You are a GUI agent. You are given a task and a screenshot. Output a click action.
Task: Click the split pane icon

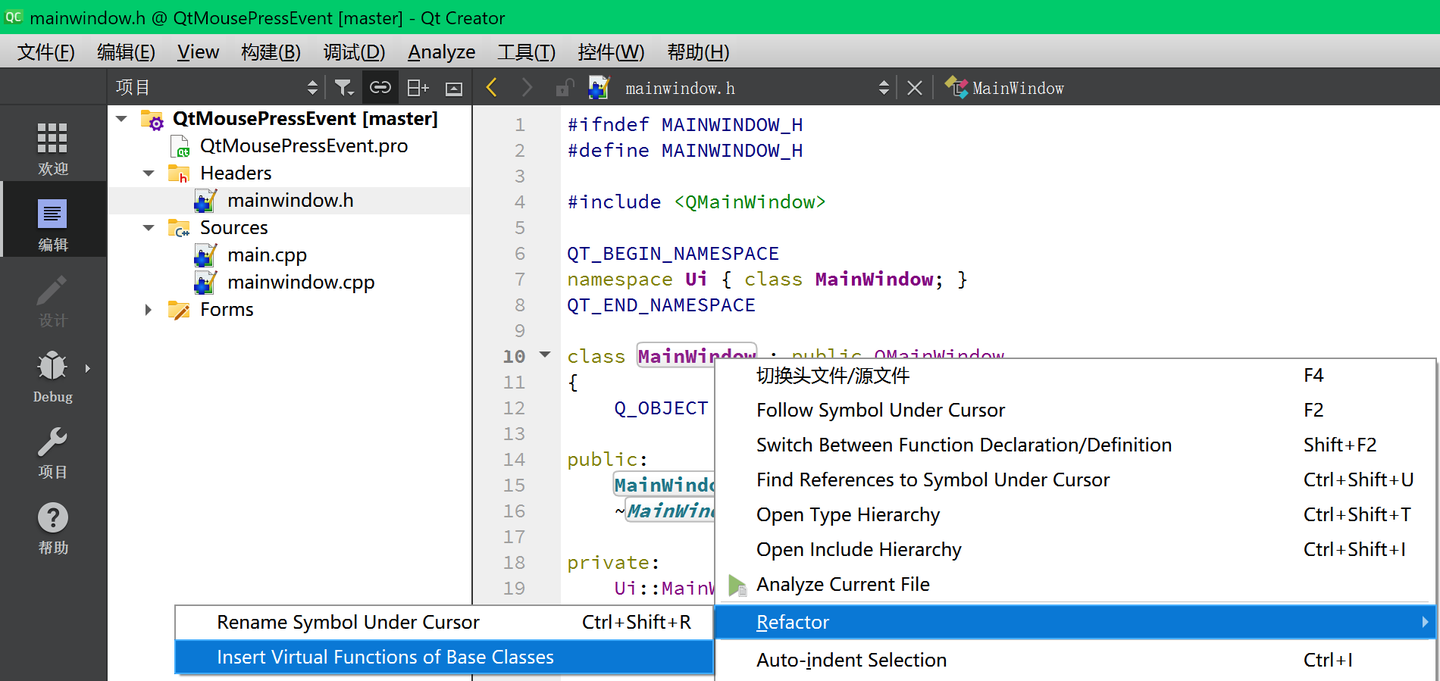pyautogui.click(x=418, y=88)
